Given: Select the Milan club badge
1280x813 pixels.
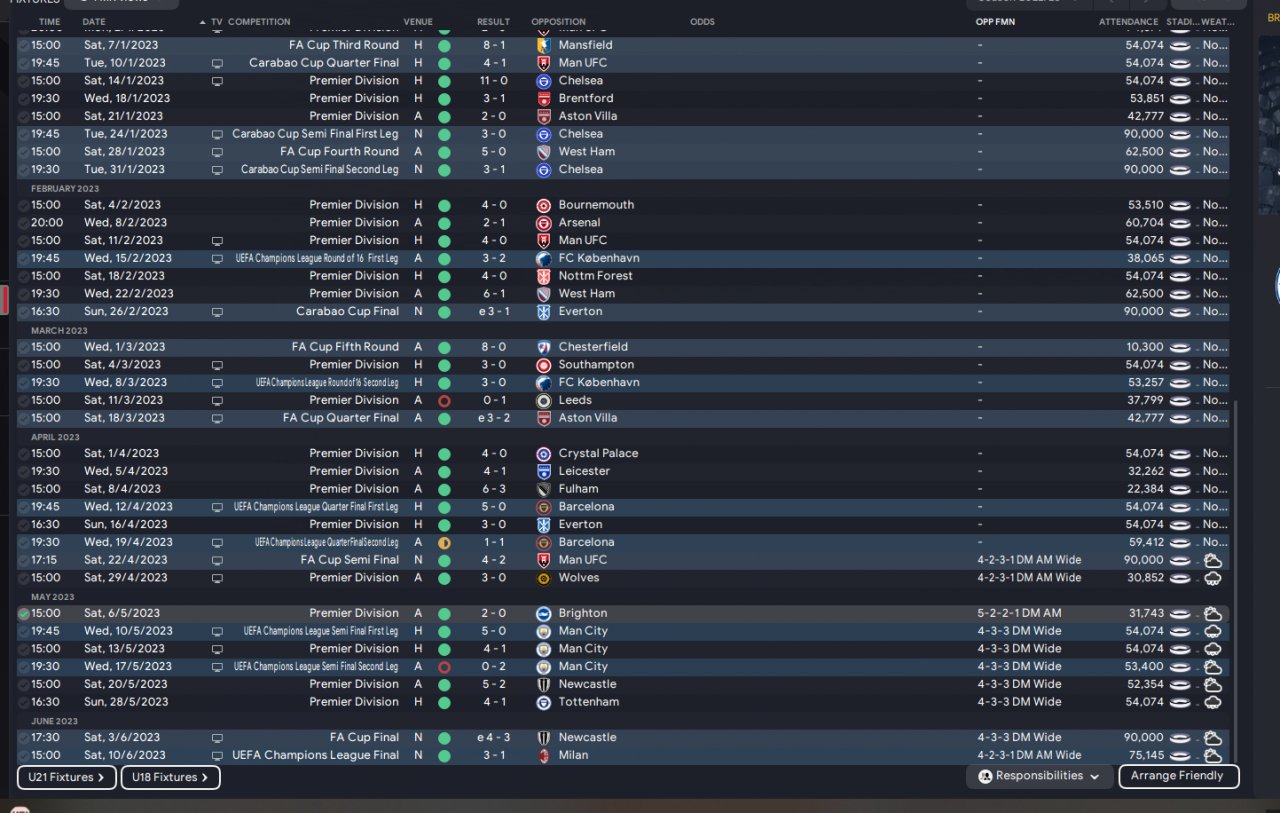Looking at the screenshot, I should click(544, 755).
